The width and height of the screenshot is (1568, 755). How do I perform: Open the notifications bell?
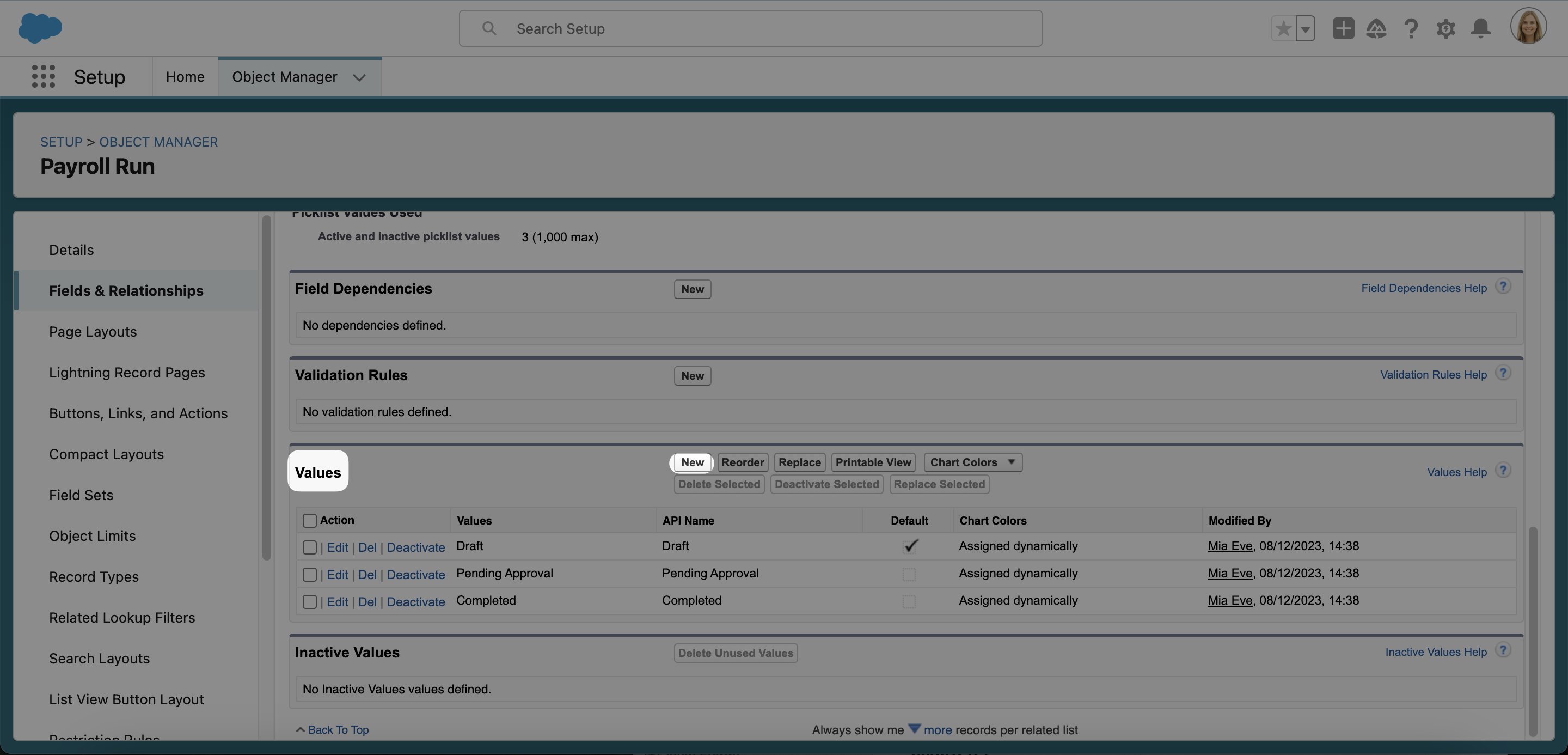[x=1480, y=29]
